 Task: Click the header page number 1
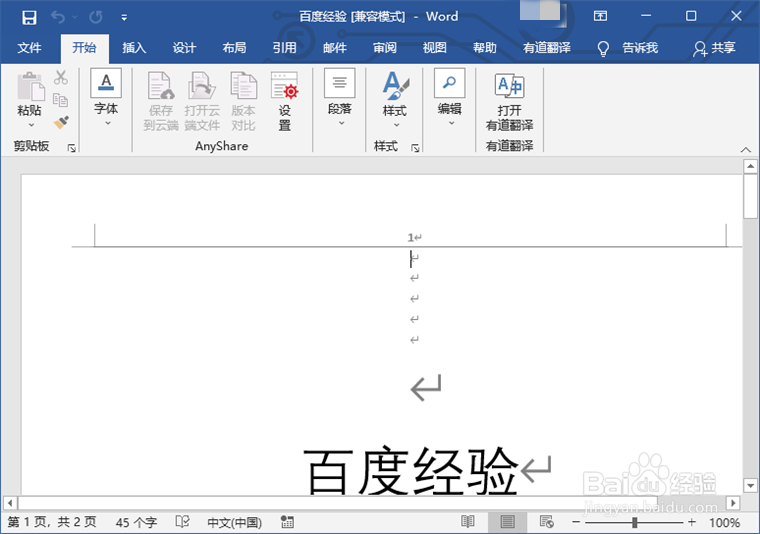click(411, 237)
